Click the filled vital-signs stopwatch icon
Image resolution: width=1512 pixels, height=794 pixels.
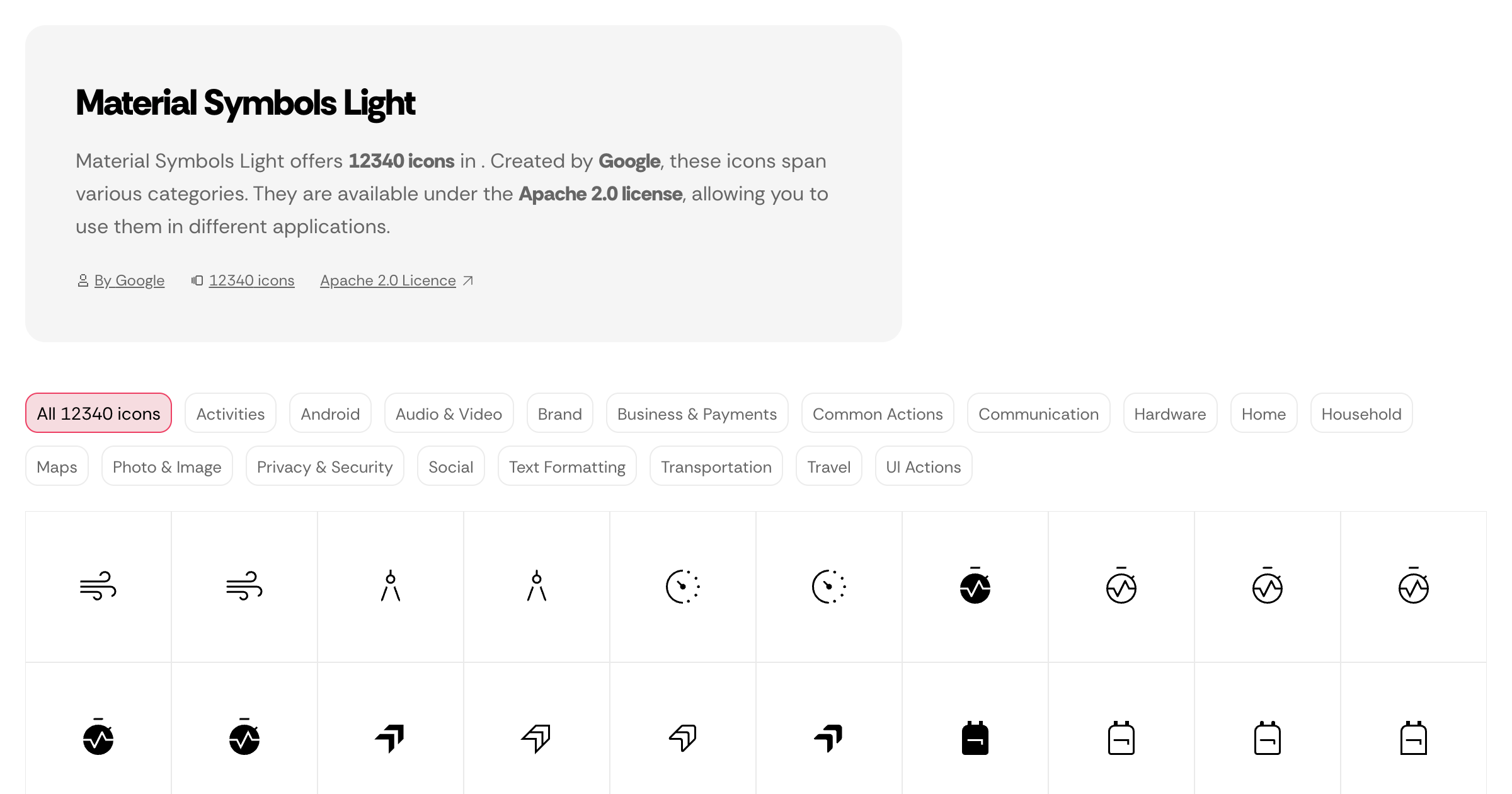click(975, 586)
